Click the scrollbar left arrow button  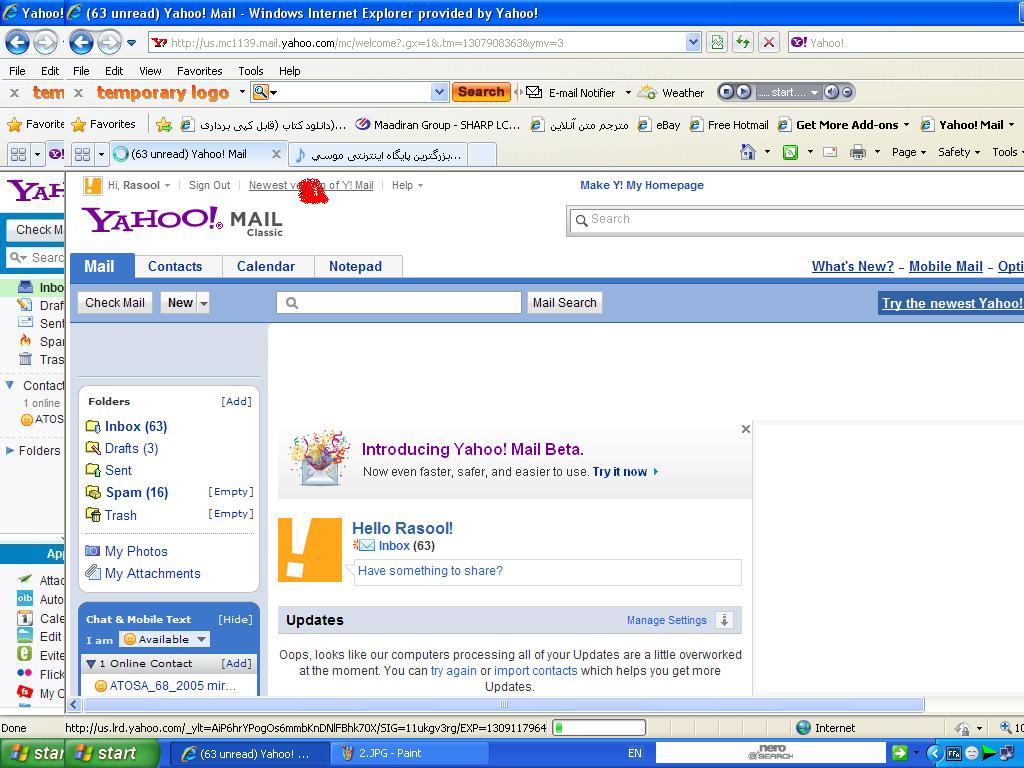pos(74,705)
